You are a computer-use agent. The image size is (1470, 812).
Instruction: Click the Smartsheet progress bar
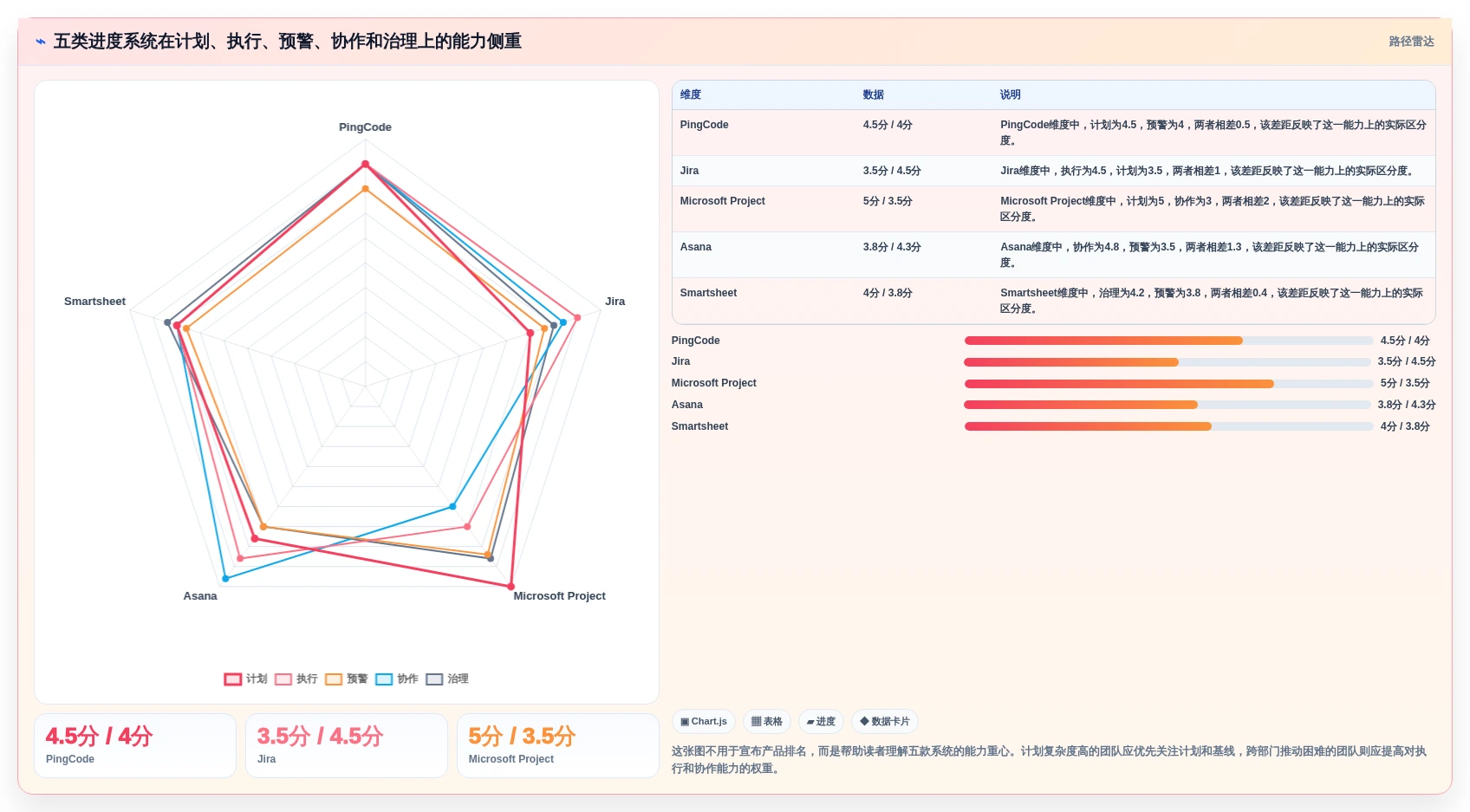tap(1168, 426)
